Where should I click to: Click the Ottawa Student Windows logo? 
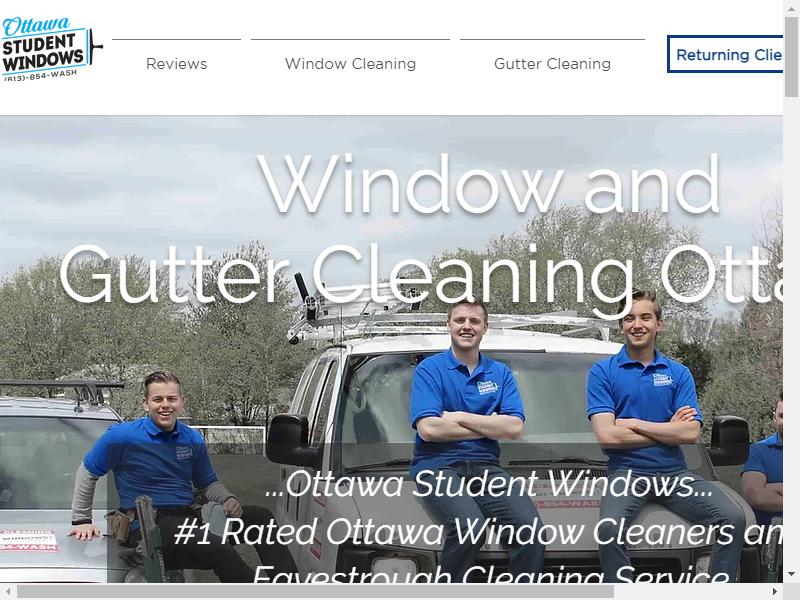pos(51,49)
